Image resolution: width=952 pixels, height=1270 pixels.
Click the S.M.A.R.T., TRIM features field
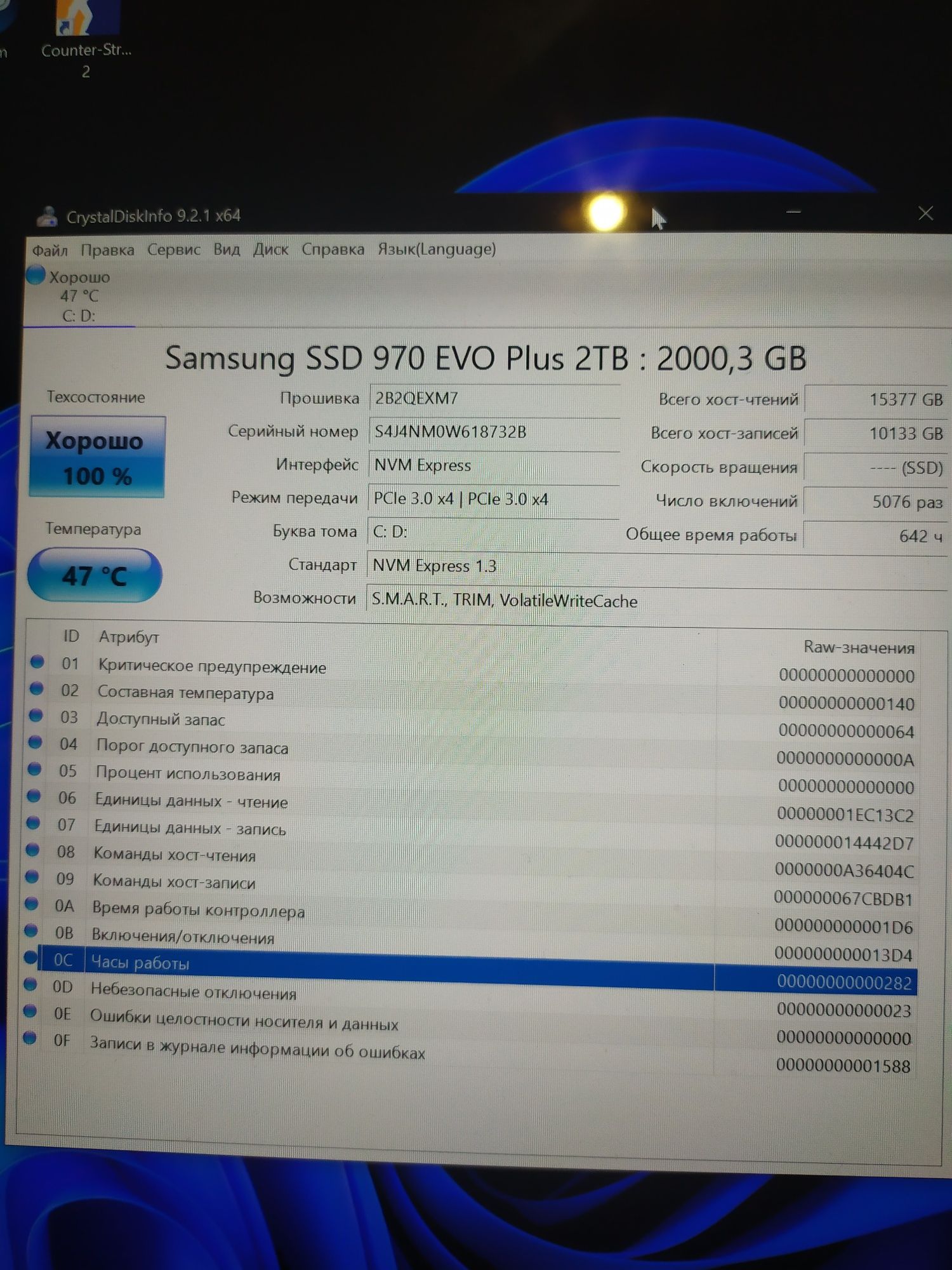pos(656,601)
